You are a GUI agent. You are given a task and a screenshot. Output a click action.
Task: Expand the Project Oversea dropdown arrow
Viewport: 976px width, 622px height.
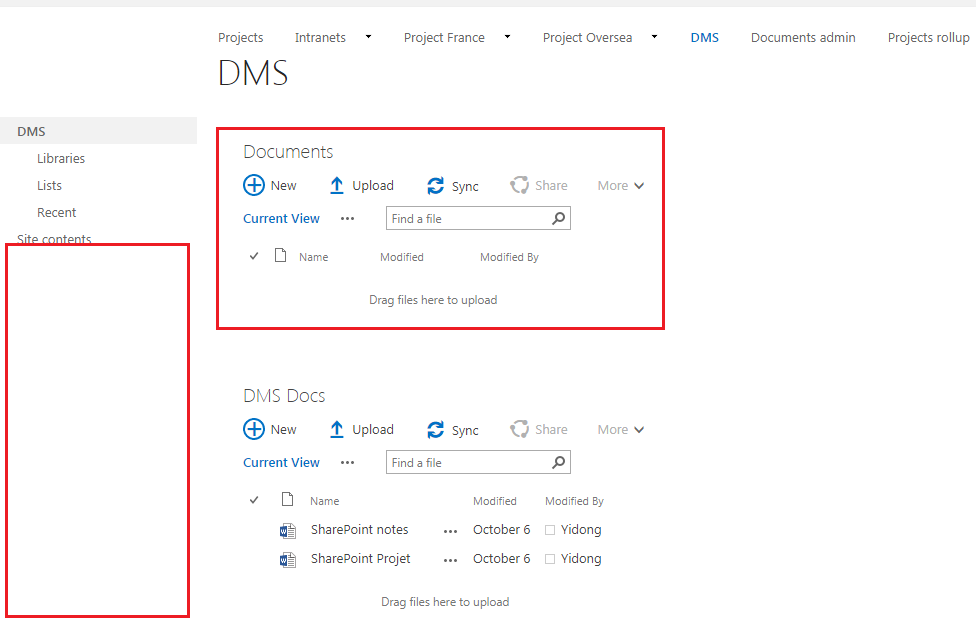tap(654, 37)
